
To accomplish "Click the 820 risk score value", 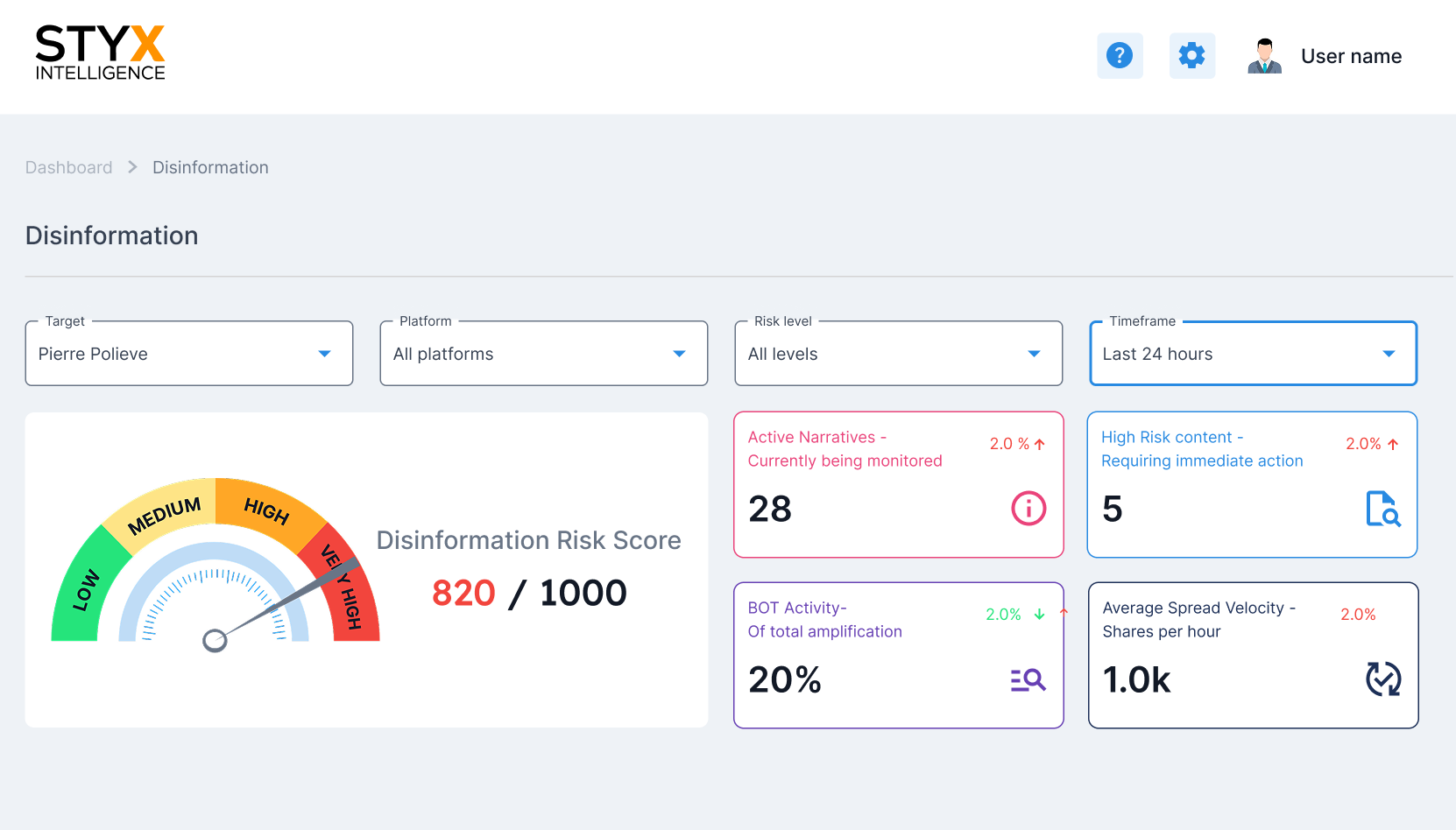I will [463, 594].
